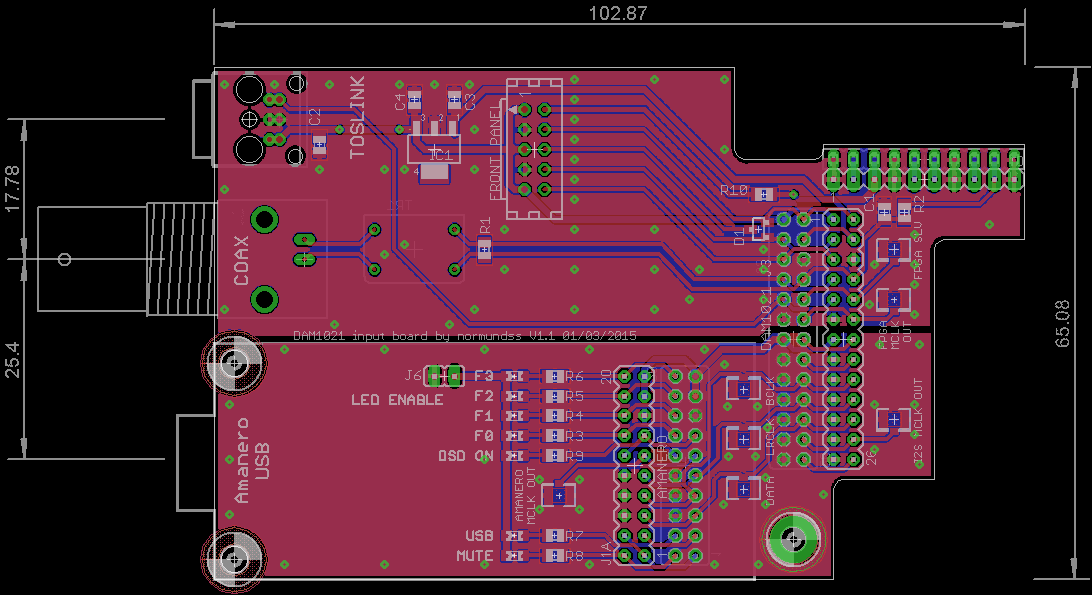Click the AMANERO MCLK OUT label
The image size is (1092, 595).
pyautogui.click(x=526, y=495)
